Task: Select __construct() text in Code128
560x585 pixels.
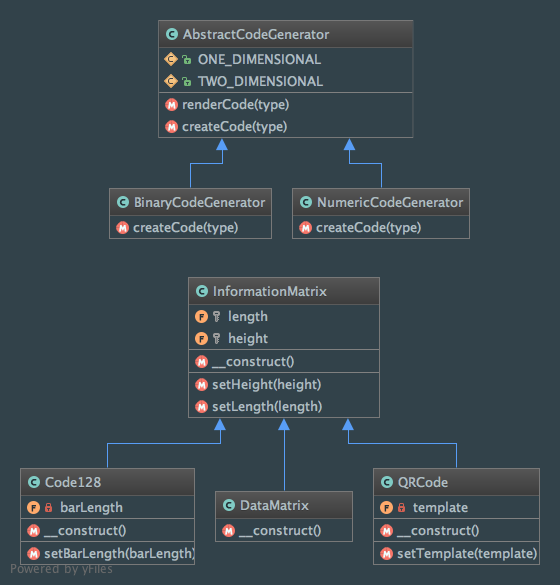Action: [85, 531]
